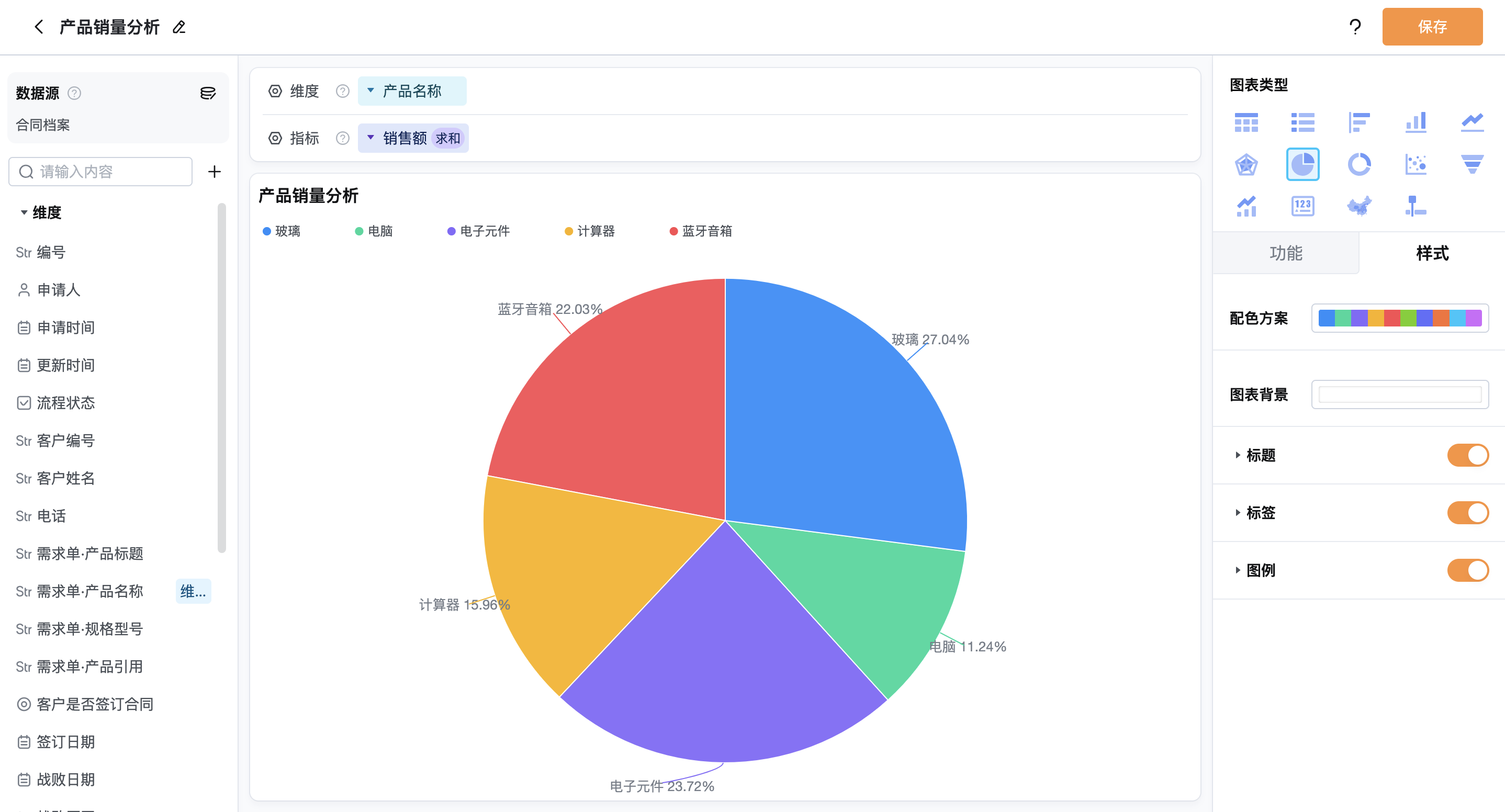Click the 保存 button

(x=1432, y=27)
